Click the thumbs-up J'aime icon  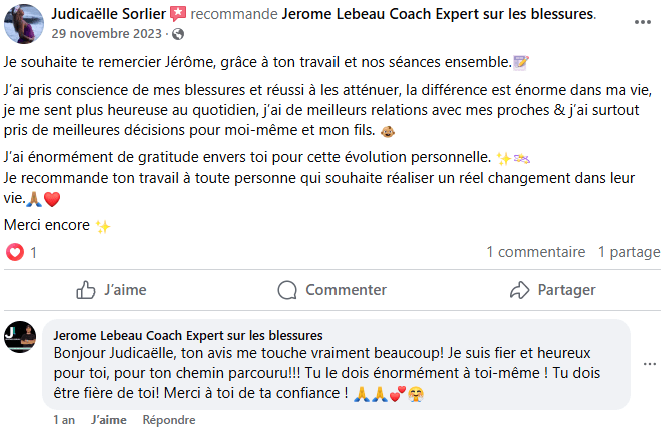[86, 290]
